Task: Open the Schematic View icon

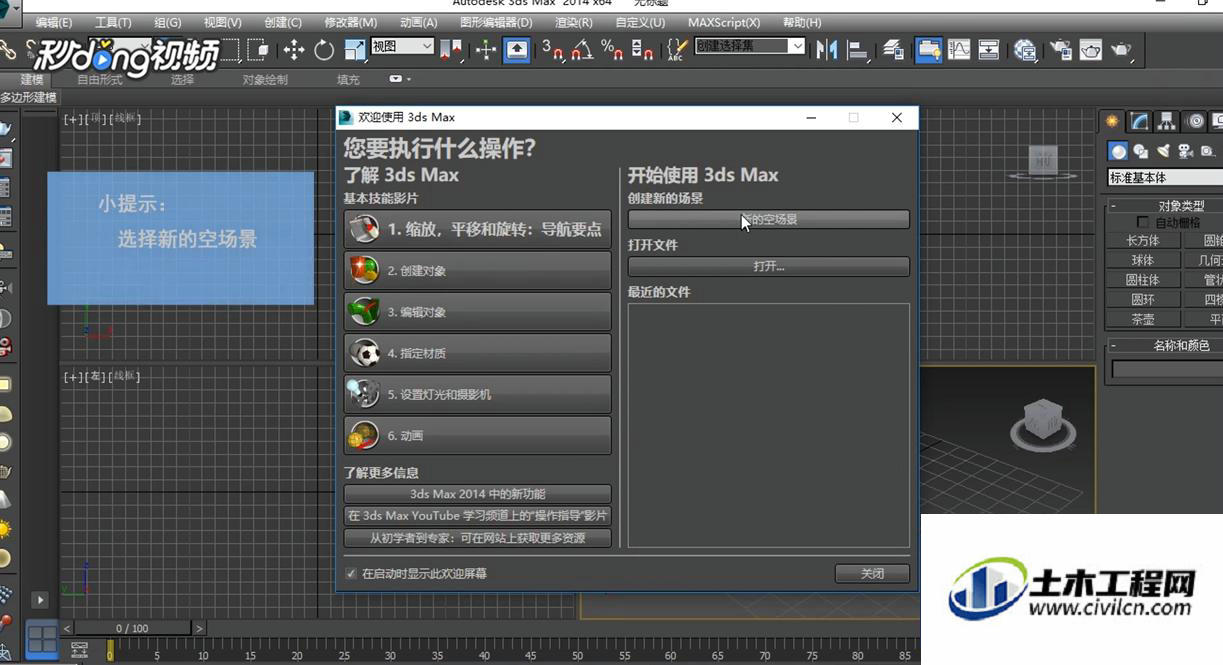Action: click(x=989, y=49)
